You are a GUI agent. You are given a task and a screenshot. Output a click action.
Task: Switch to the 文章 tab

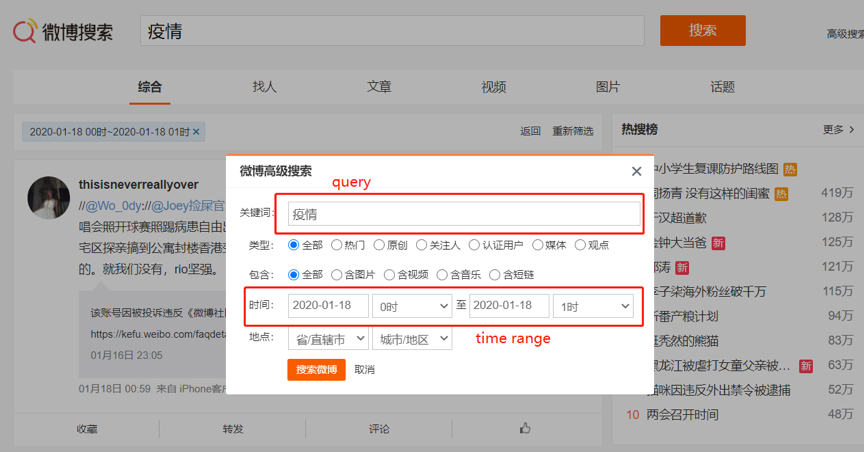click(x=379, y=87)
